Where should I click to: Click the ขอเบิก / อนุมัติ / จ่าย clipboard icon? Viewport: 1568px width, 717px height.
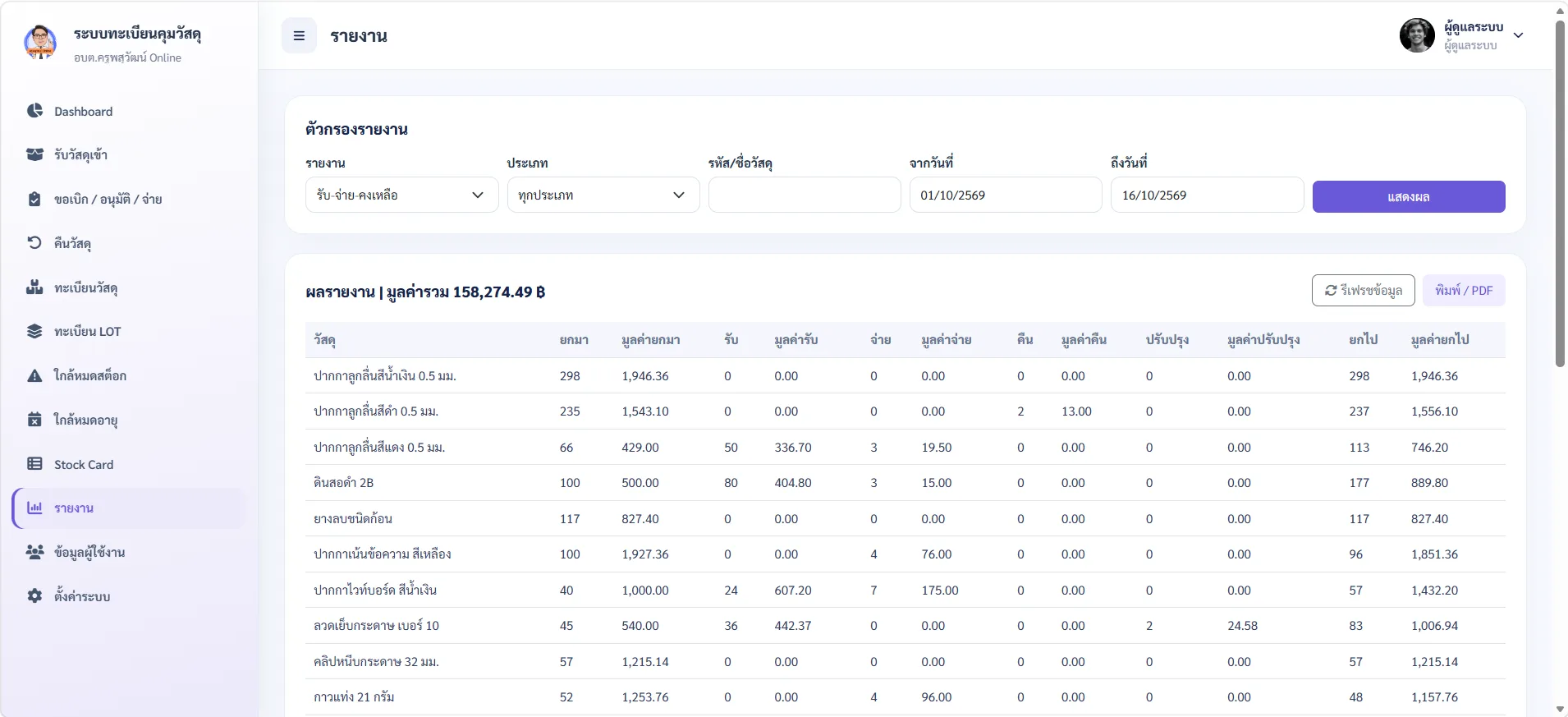[x=34, y=199]
